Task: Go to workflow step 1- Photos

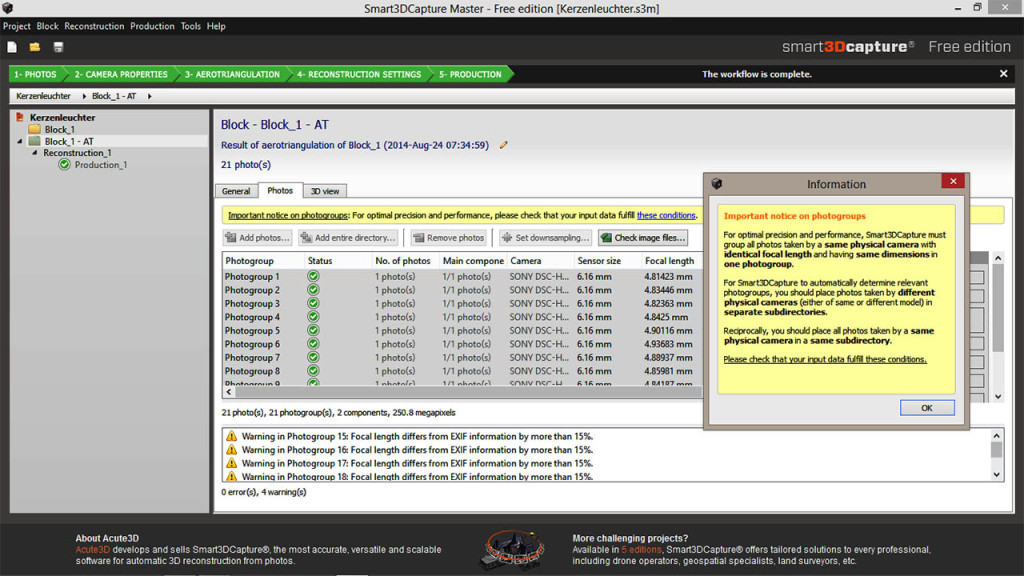Action: [x=36, y=74]
